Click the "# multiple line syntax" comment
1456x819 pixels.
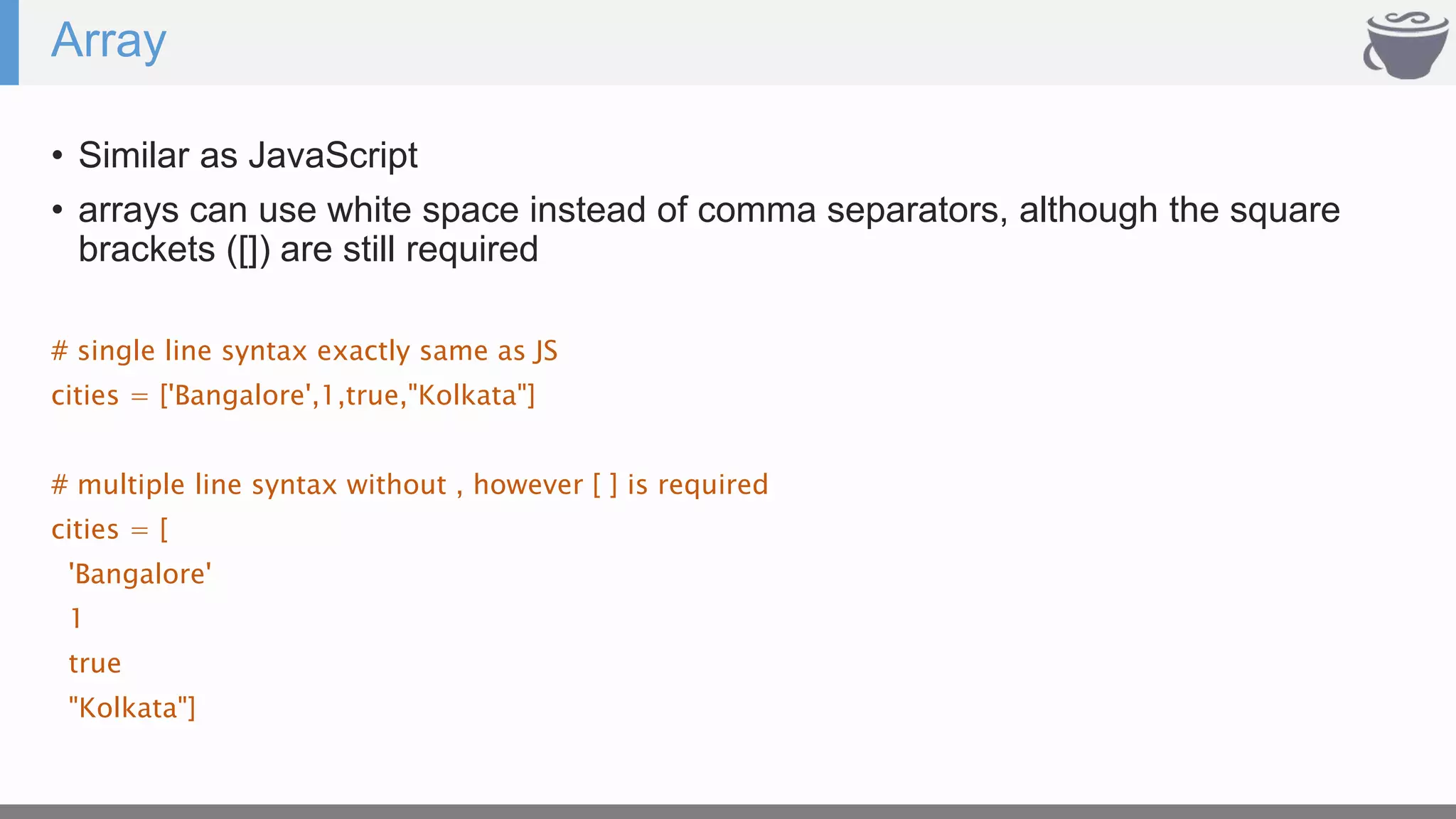(409, 485)
